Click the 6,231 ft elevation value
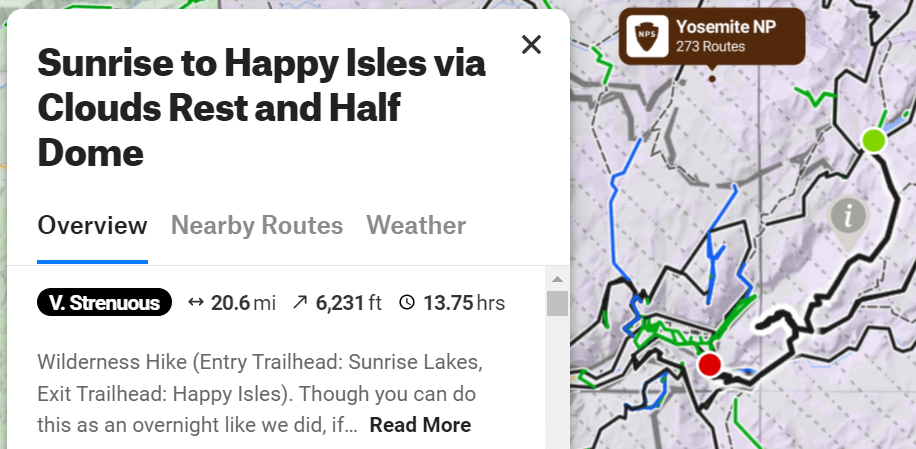916x449 pixels. [x=349, y=302]
